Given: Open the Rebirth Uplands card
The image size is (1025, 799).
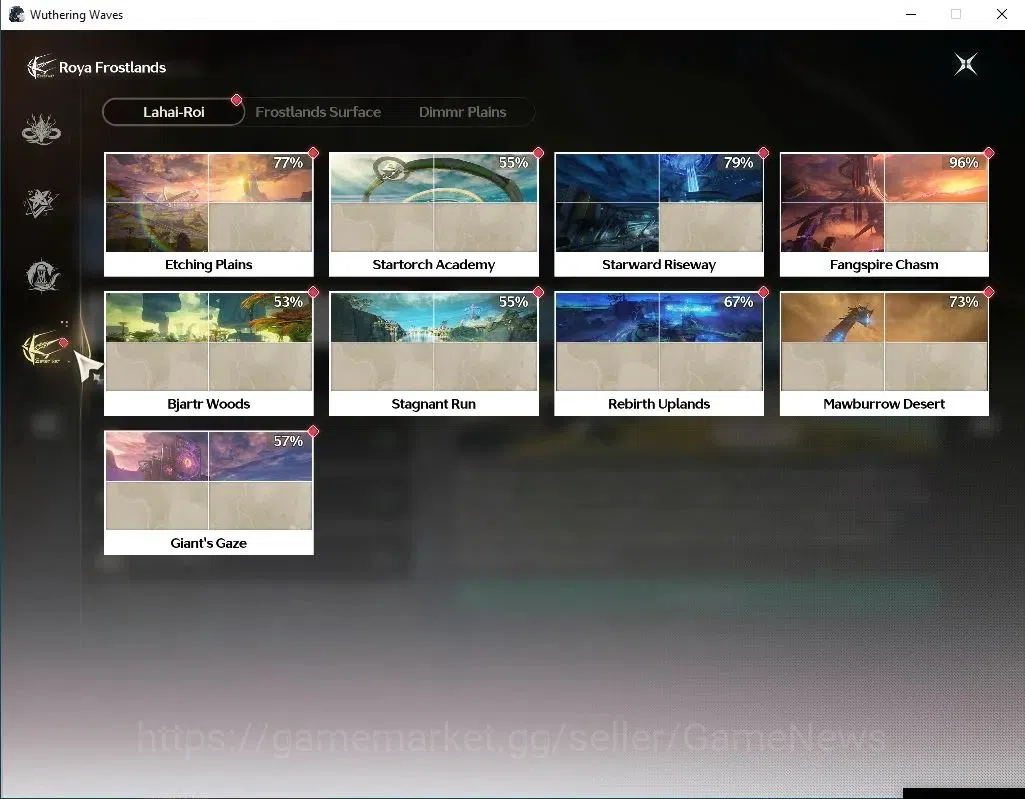Looking at the screenshot, I should tap(659, 354).
